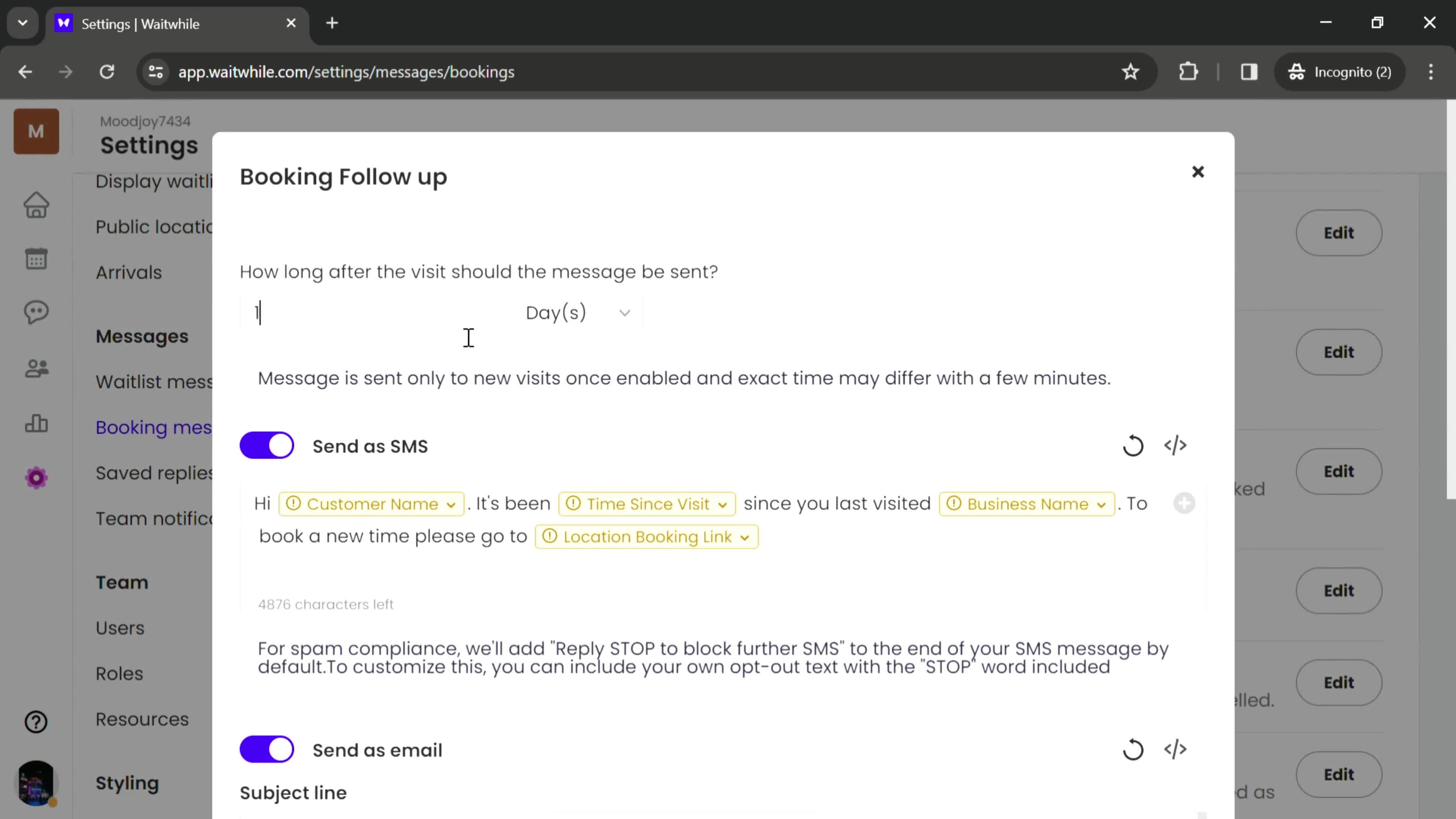
Task: Open Resources settings item
Action: (142, 720)
